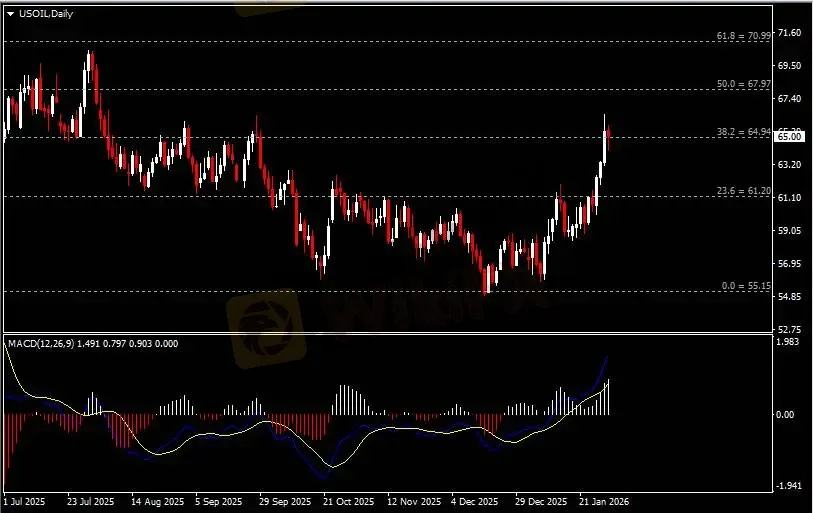The width and height of the screenshot is (813, 513).
Task: Select the 38.2 = 64.94 Fibonacci label
Action: click(x=744, y=132)
